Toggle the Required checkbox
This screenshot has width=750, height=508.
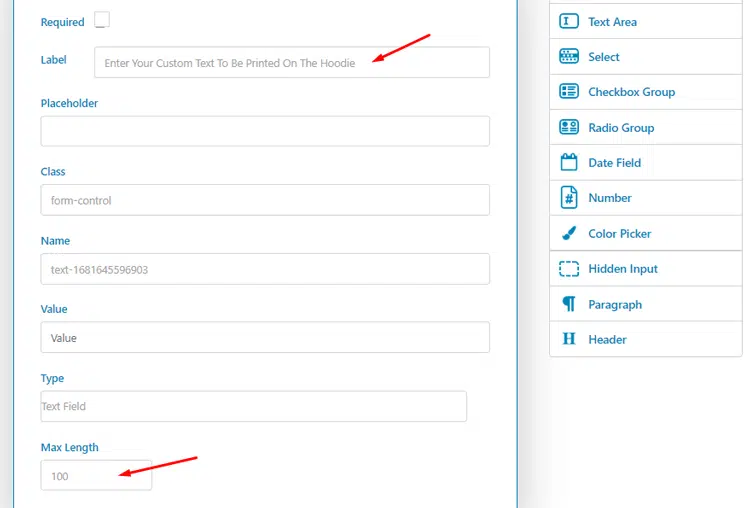102,20
